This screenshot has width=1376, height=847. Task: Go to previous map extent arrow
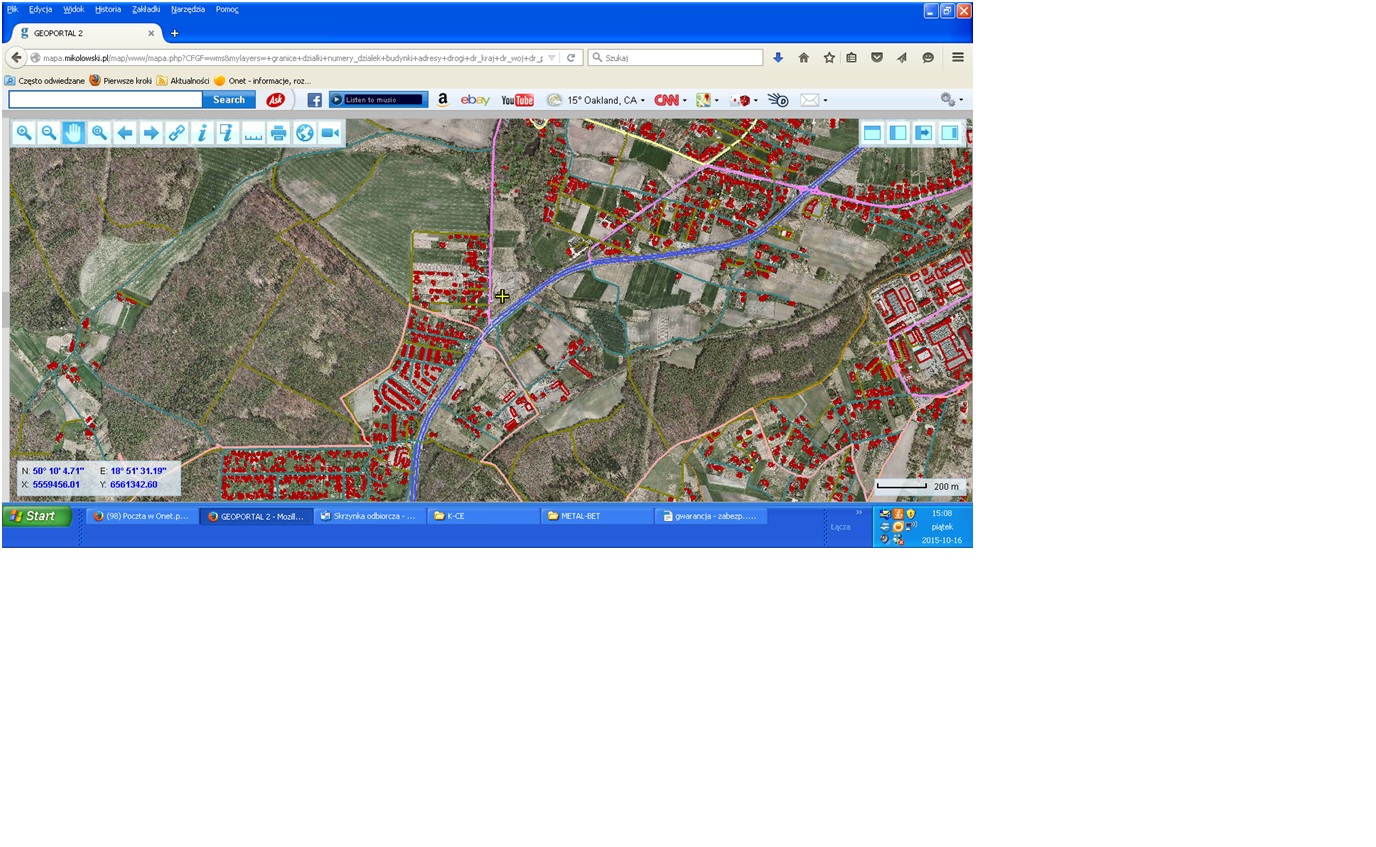(x=125, y=133)
